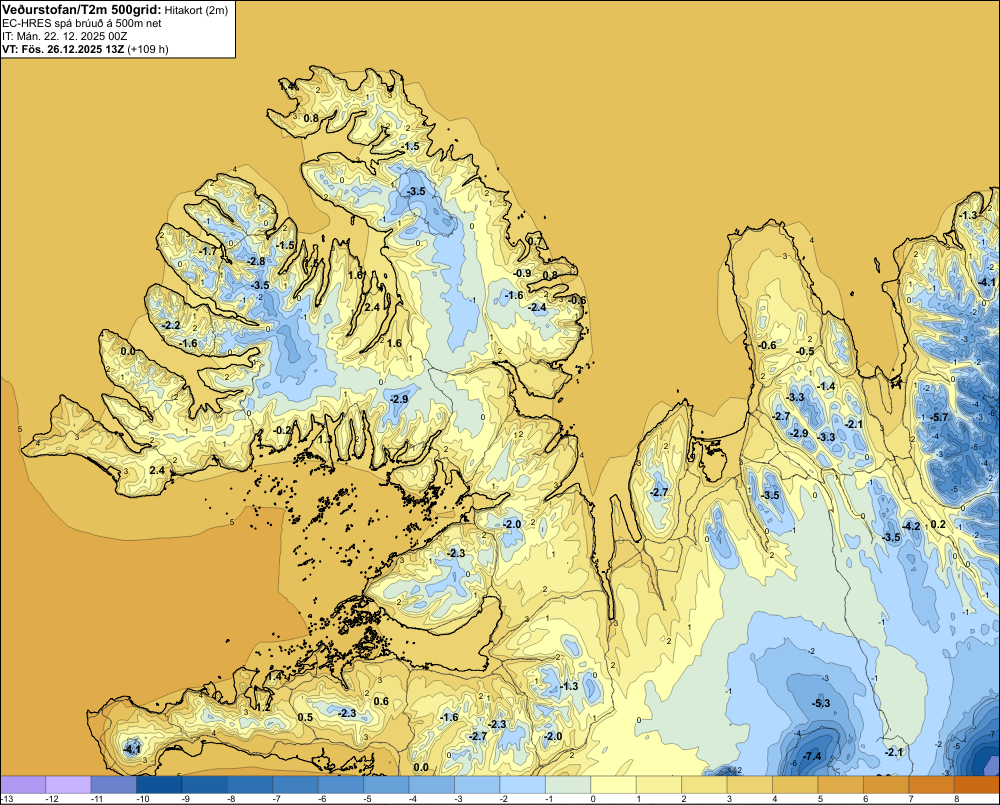Click the text 'EC-HRES spá brúuð á 500m net'

82,23
